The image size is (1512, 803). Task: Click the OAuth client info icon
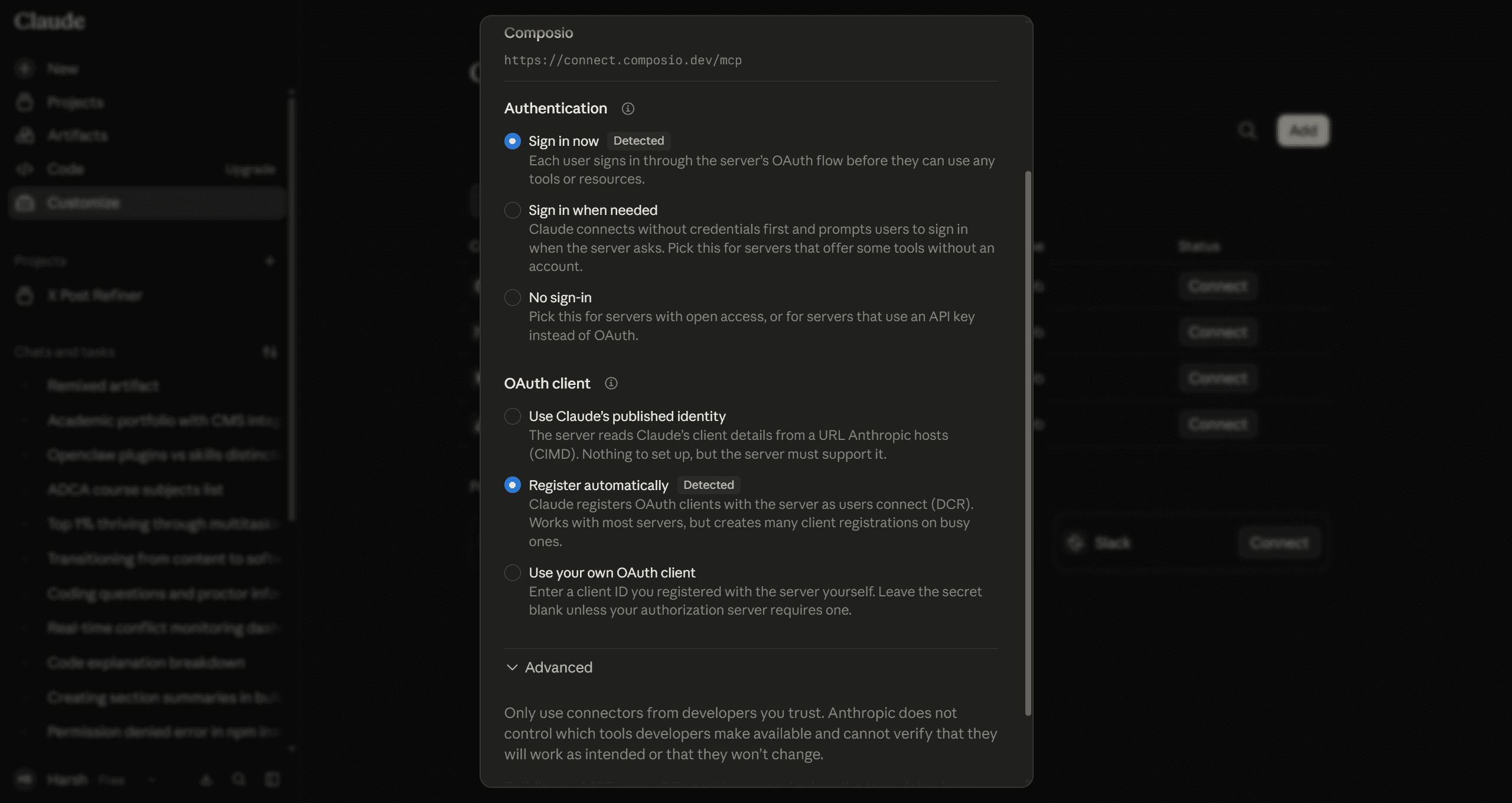pyautogui.click(x=611, y=383)
